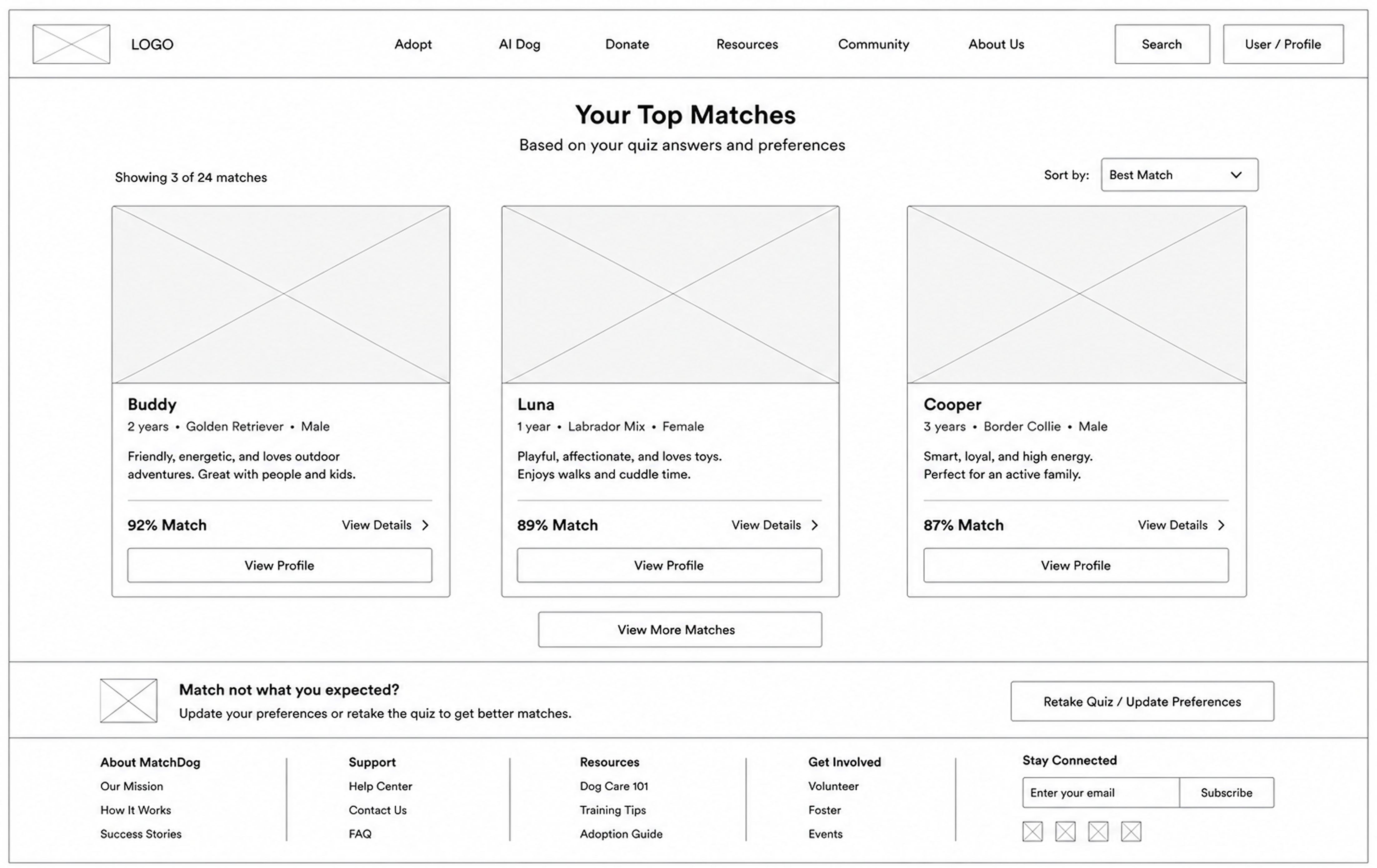Screen dimensions: 1377x868
Task: Click image icon beside Match not what you expected
Action: click(x=129, y=701)
